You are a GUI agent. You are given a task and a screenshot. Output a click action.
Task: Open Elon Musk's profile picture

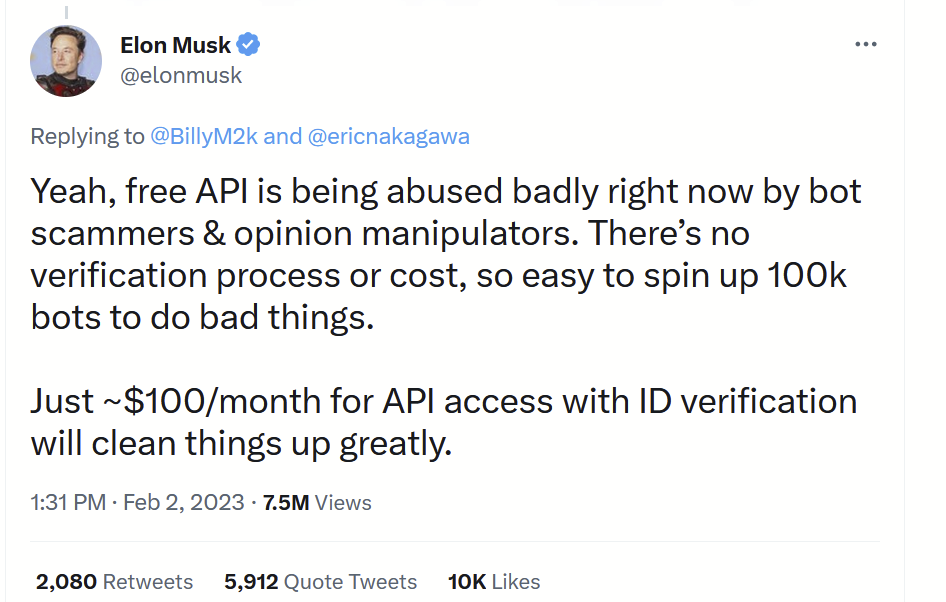pos(67,61)
